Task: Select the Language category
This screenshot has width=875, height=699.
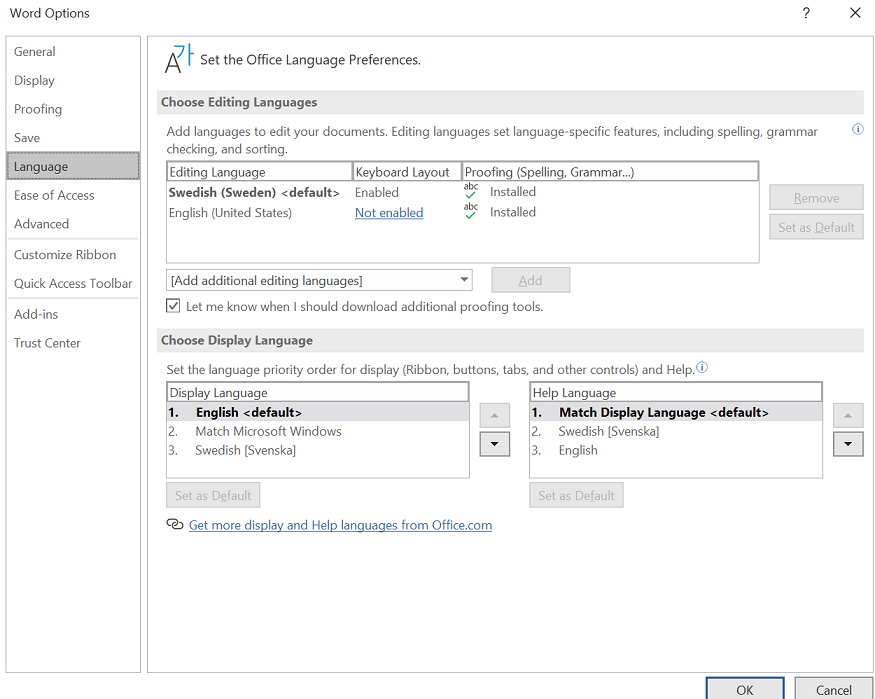Action: (73, 166)
